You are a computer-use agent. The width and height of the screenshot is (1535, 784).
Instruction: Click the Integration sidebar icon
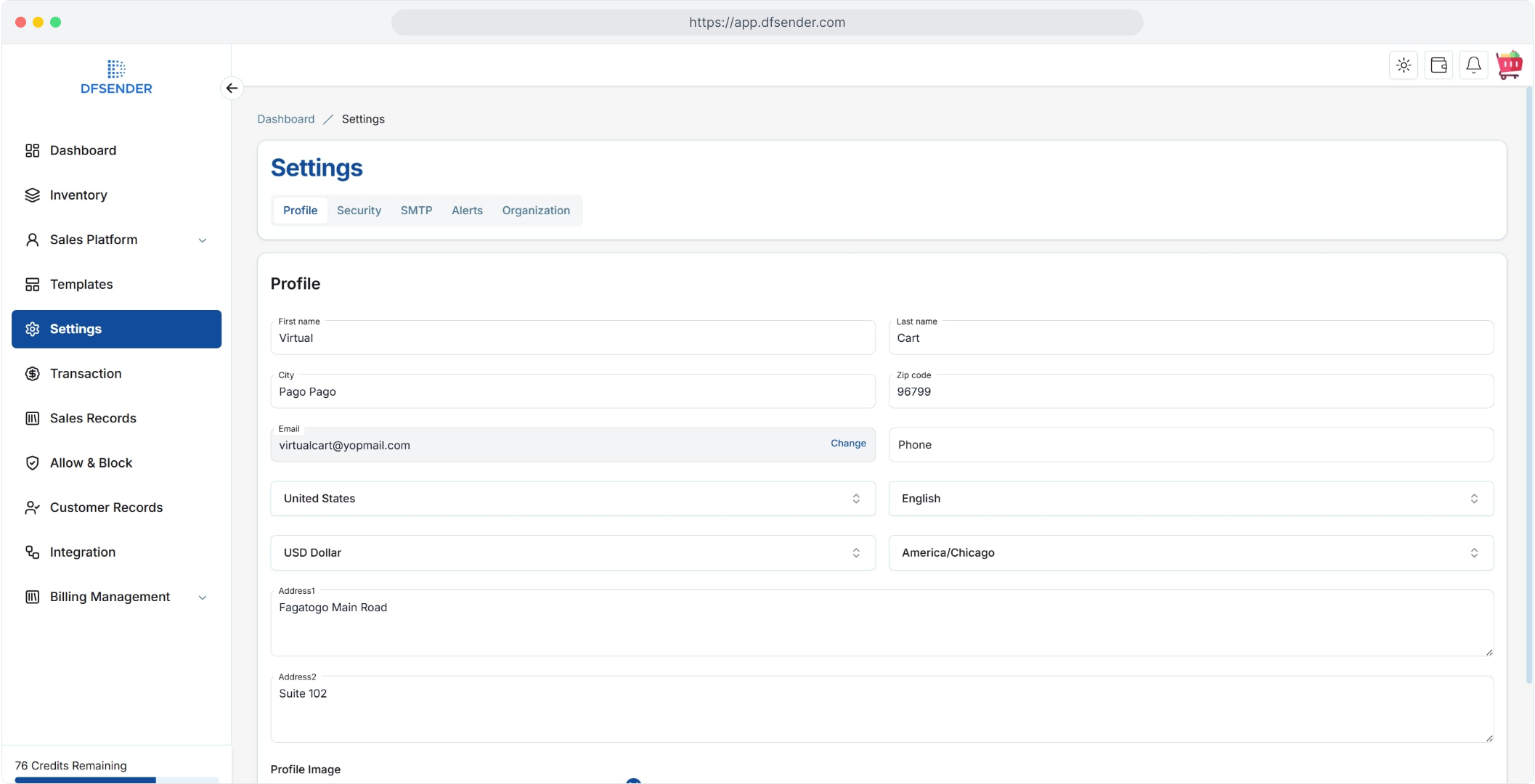tap(32, 552)
